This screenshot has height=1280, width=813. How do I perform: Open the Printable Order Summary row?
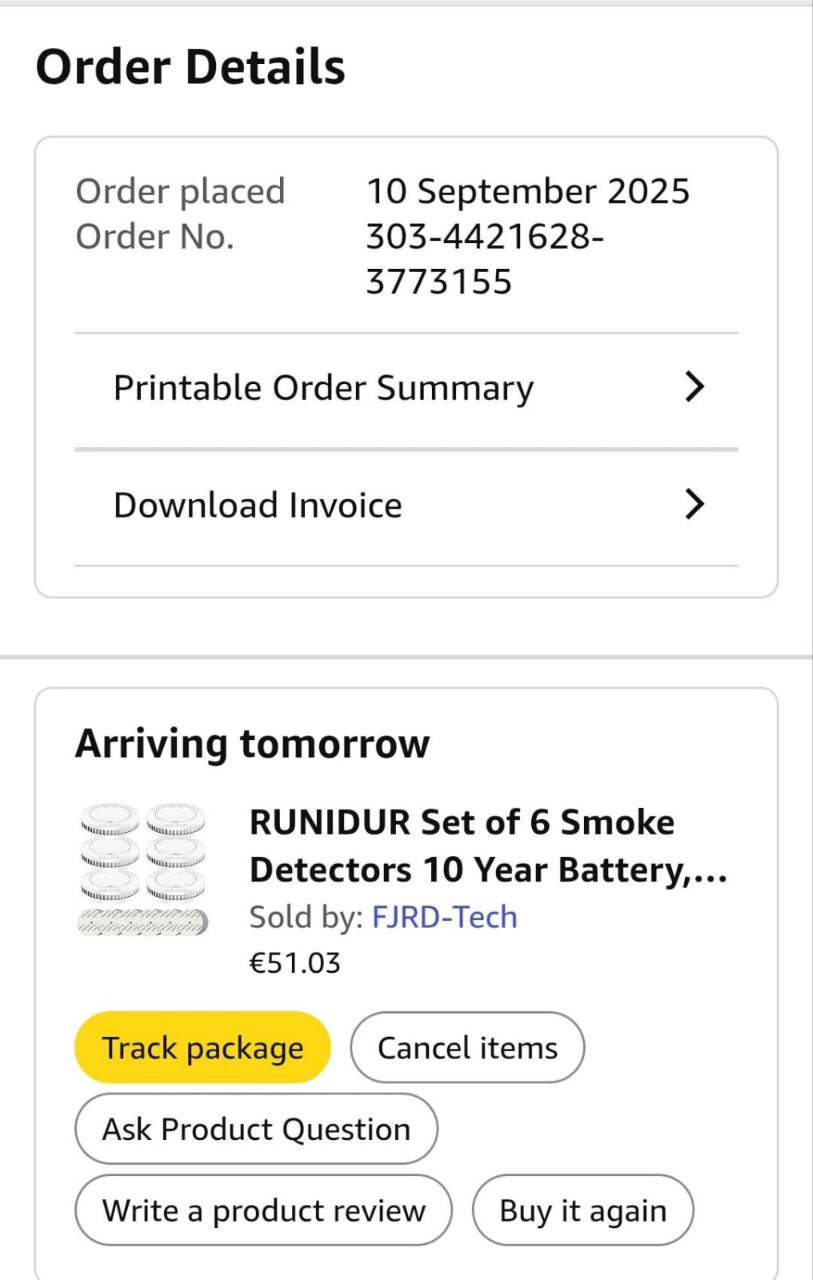tap(323, 388)
